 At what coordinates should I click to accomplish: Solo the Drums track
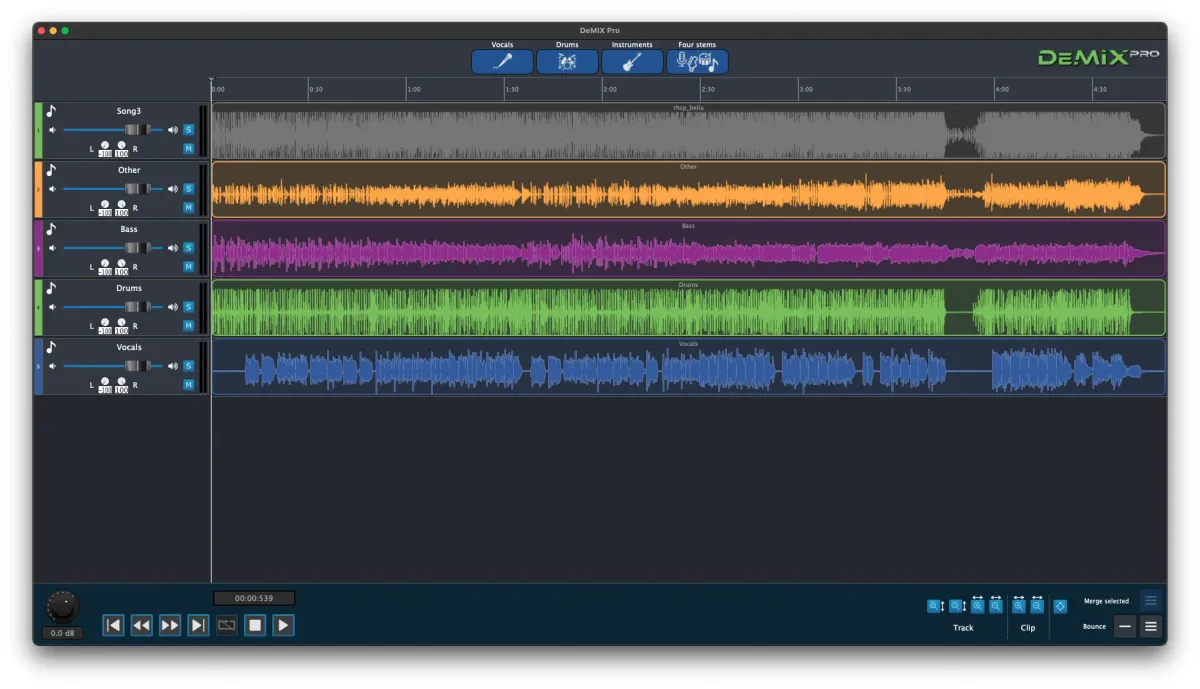pos(188,307)
